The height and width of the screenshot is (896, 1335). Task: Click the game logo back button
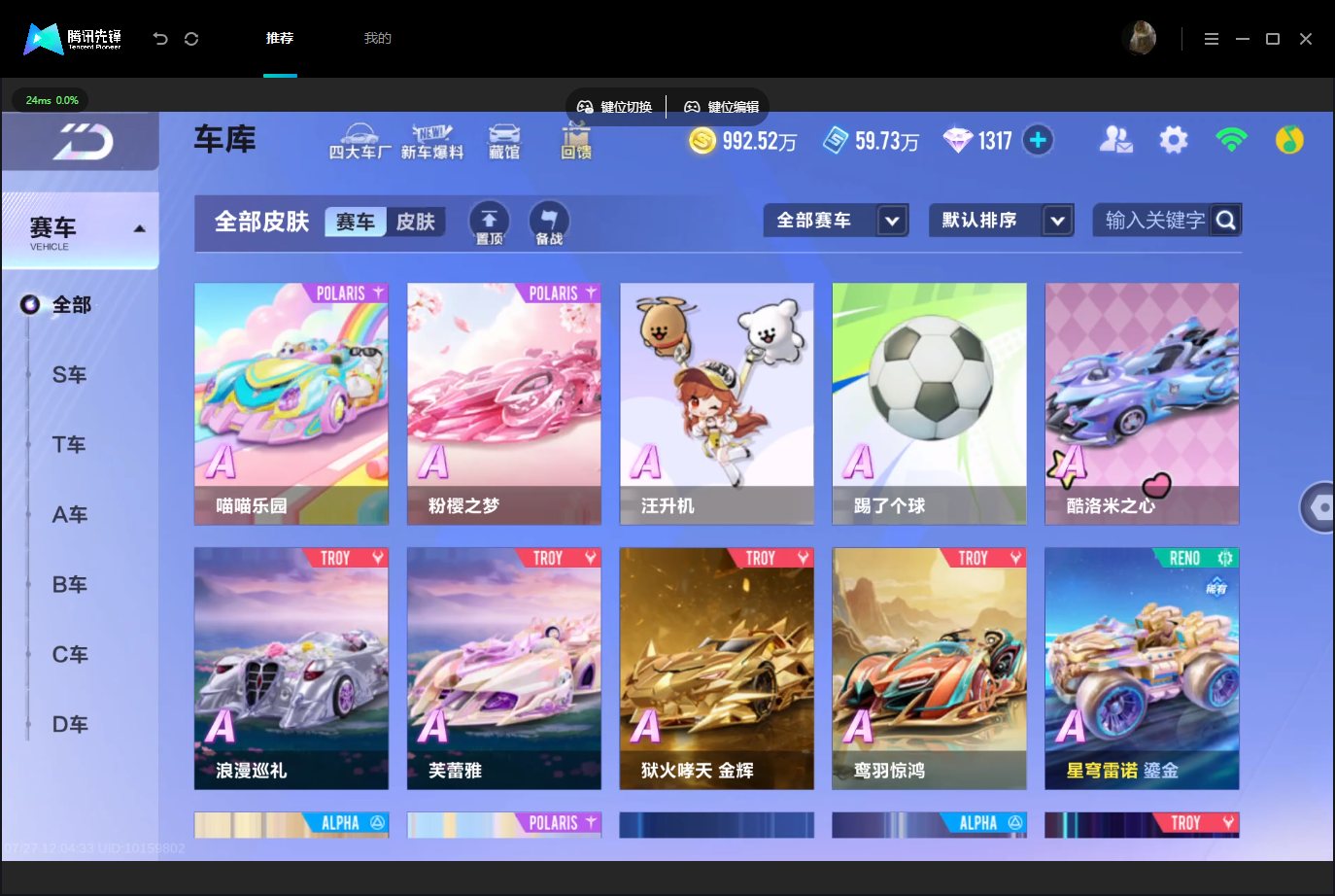coord(81,142)
